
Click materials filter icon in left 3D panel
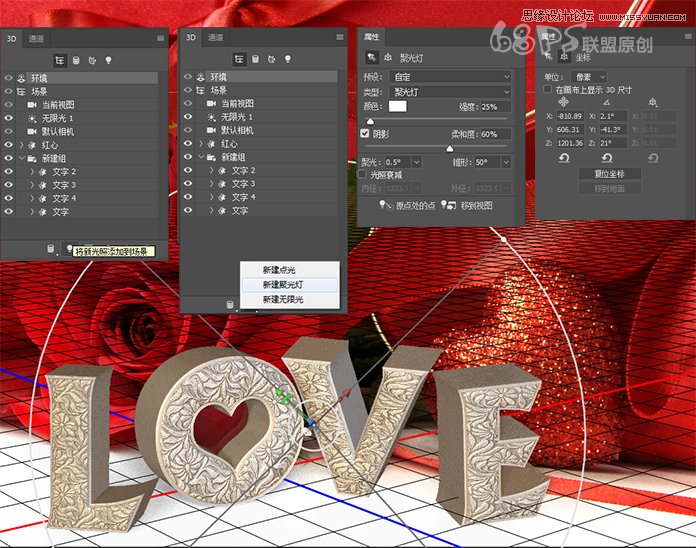point(92,60)
